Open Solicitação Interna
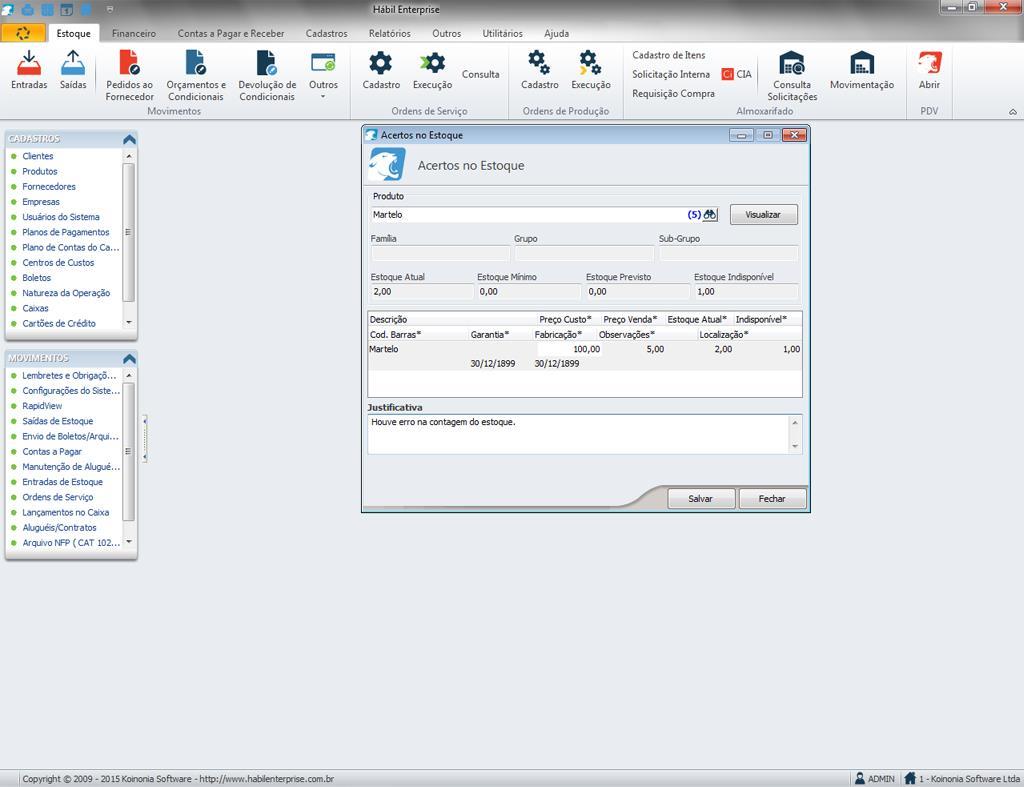Screen dimensions: 1024x787 (x=671, y=74)
